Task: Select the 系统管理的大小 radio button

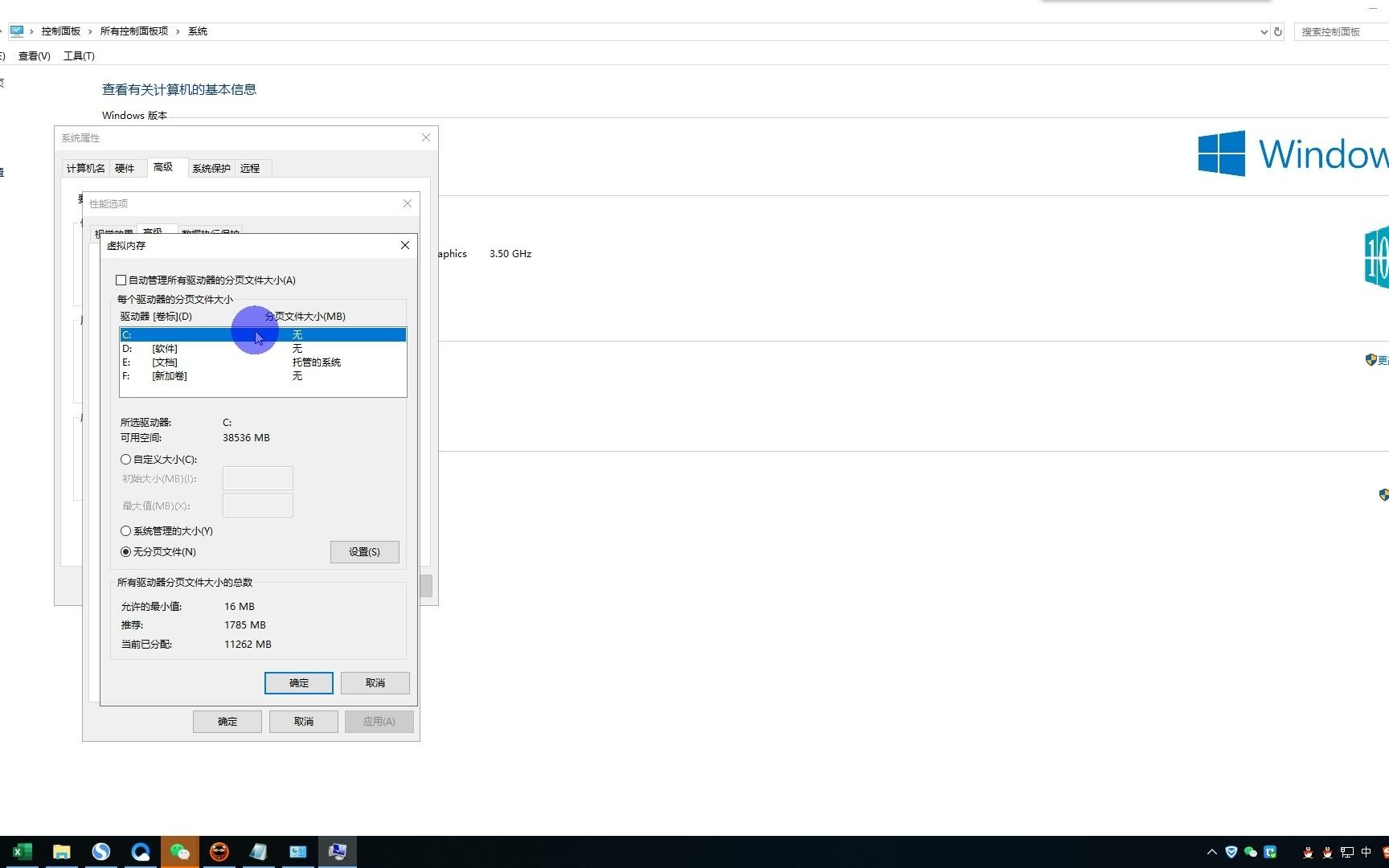Action: click(125, 531)
